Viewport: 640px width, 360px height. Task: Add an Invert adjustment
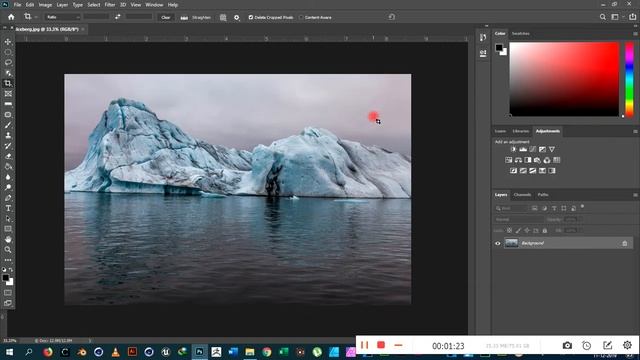pyautogui.click(x=513, y=171)
